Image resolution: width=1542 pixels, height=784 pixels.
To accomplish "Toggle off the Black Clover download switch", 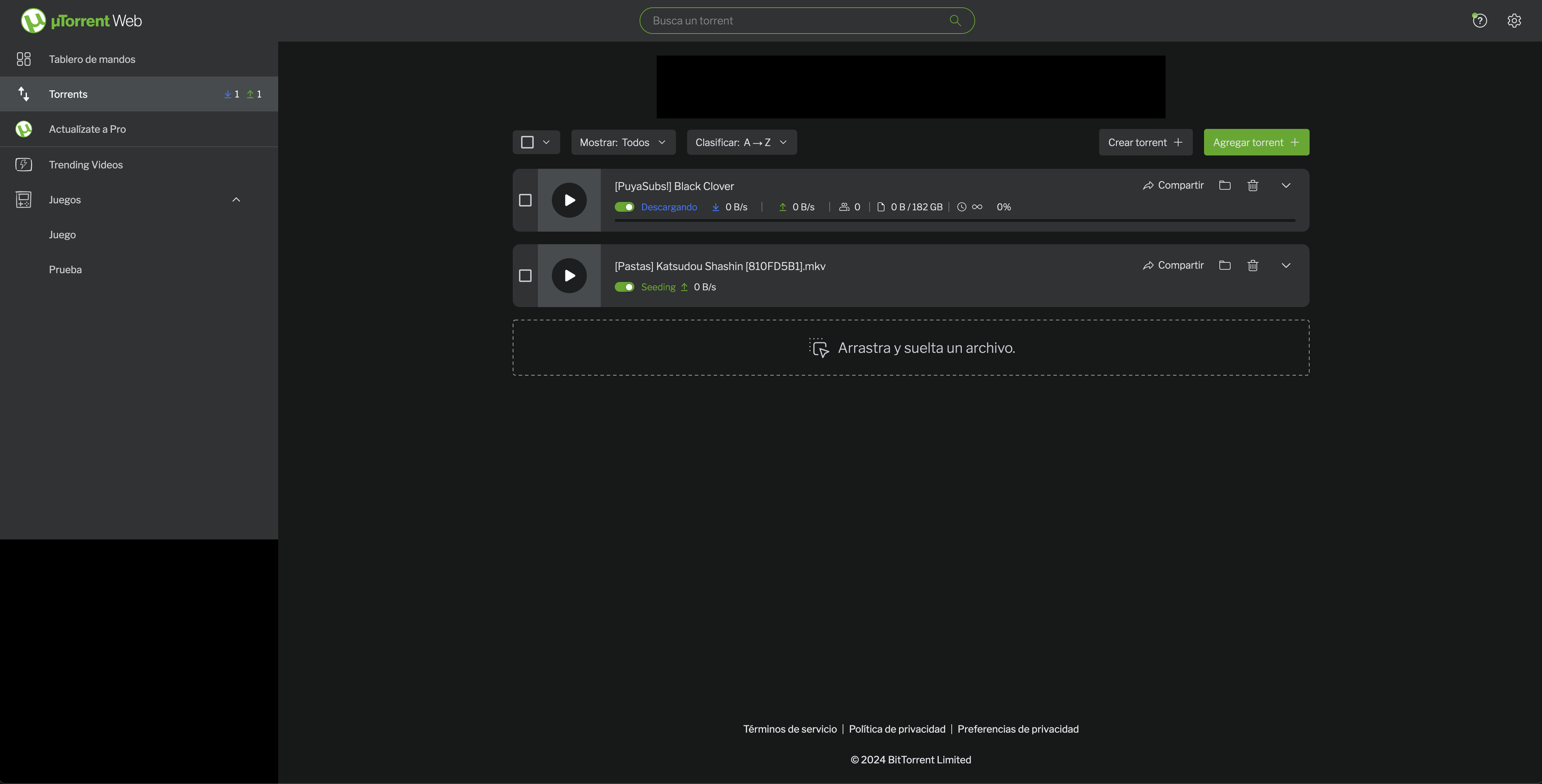I will 624,207.
